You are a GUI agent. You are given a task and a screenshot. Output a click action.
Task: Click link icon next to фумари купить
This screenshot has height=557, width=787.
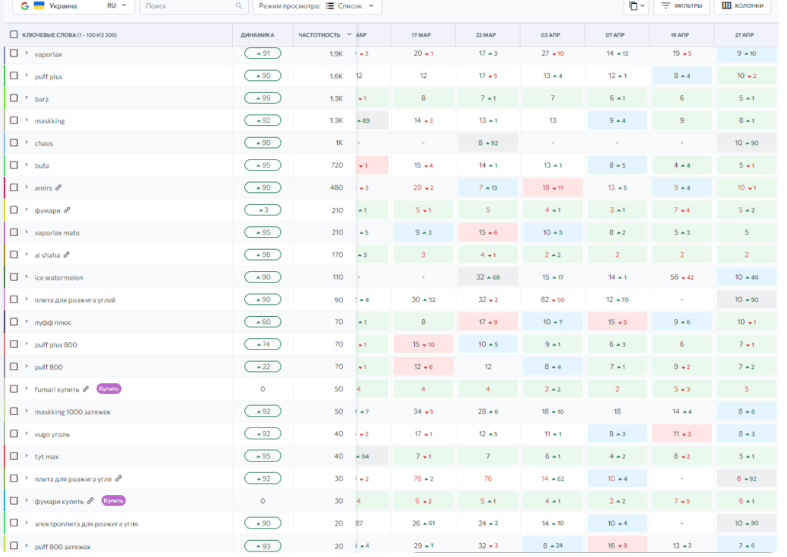[90, 501]
